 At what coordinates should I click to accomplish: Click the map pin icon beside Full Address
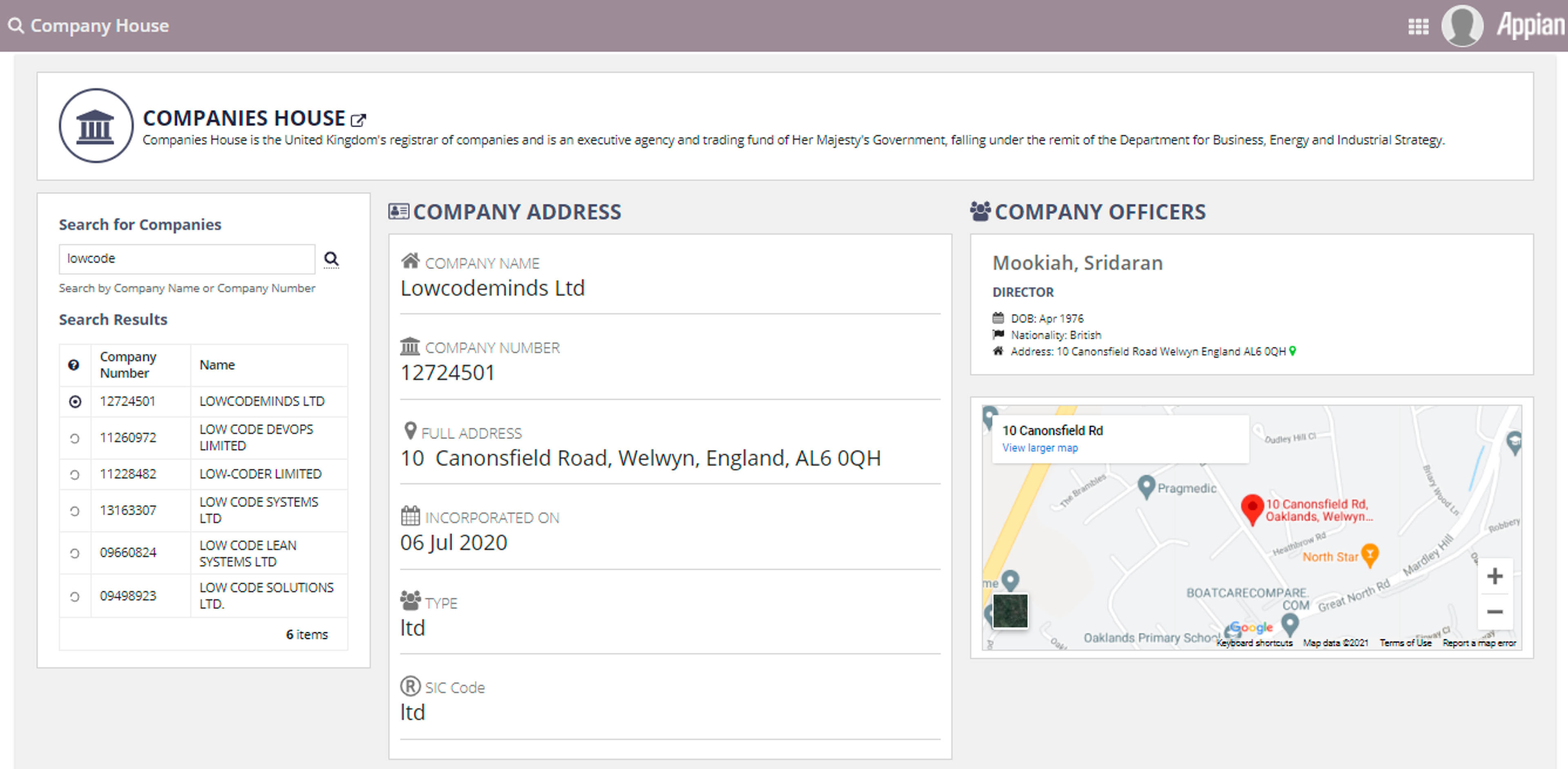(410, 431)
